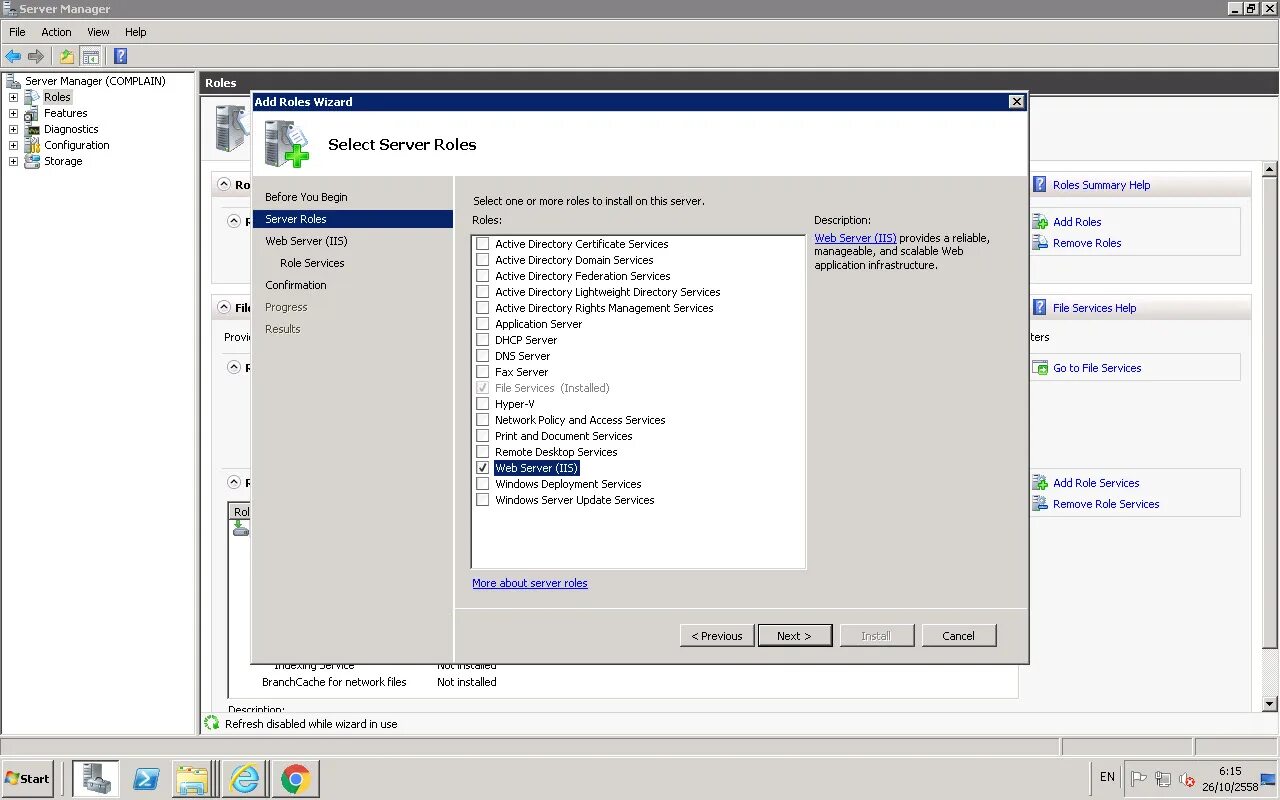The height and width of the screenshot is (800, 1280).
Task: Click the main pane scrollbar up arrow
Action: pos(1270,169)
